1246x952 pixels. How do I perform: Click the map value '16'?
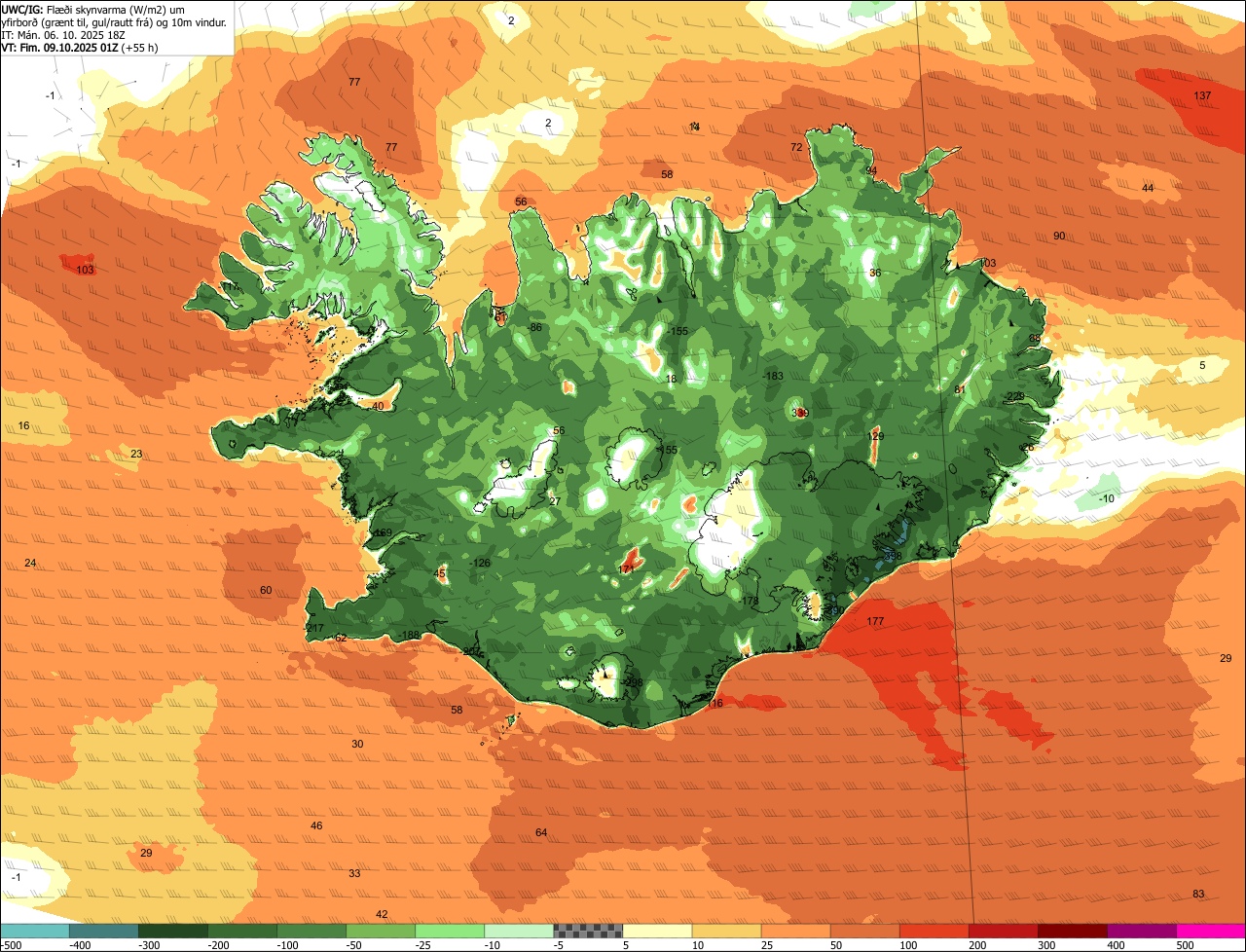24,425
